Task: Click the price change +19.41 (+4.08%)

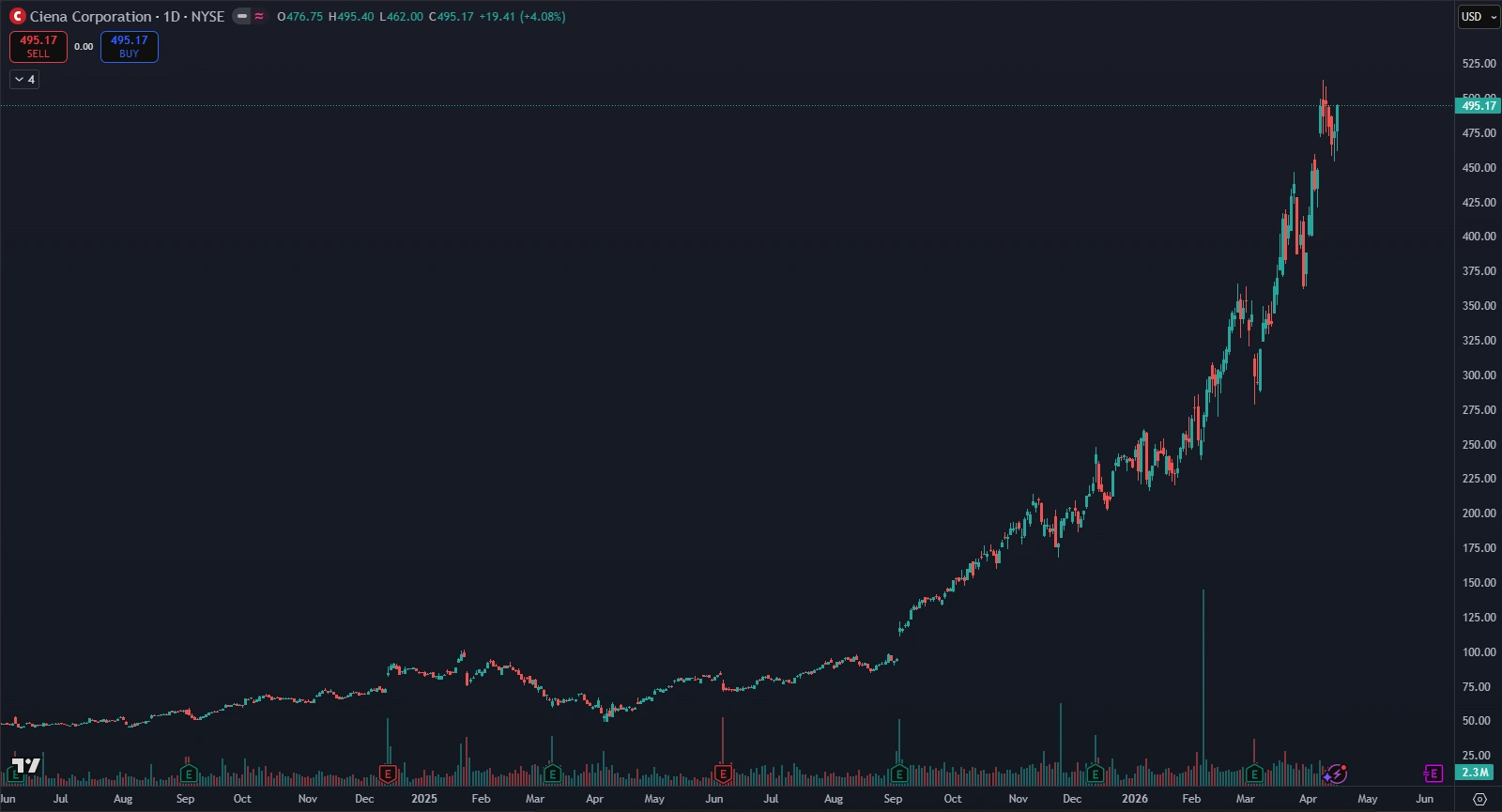Action: pyautogui.click(x=523, y=17)
